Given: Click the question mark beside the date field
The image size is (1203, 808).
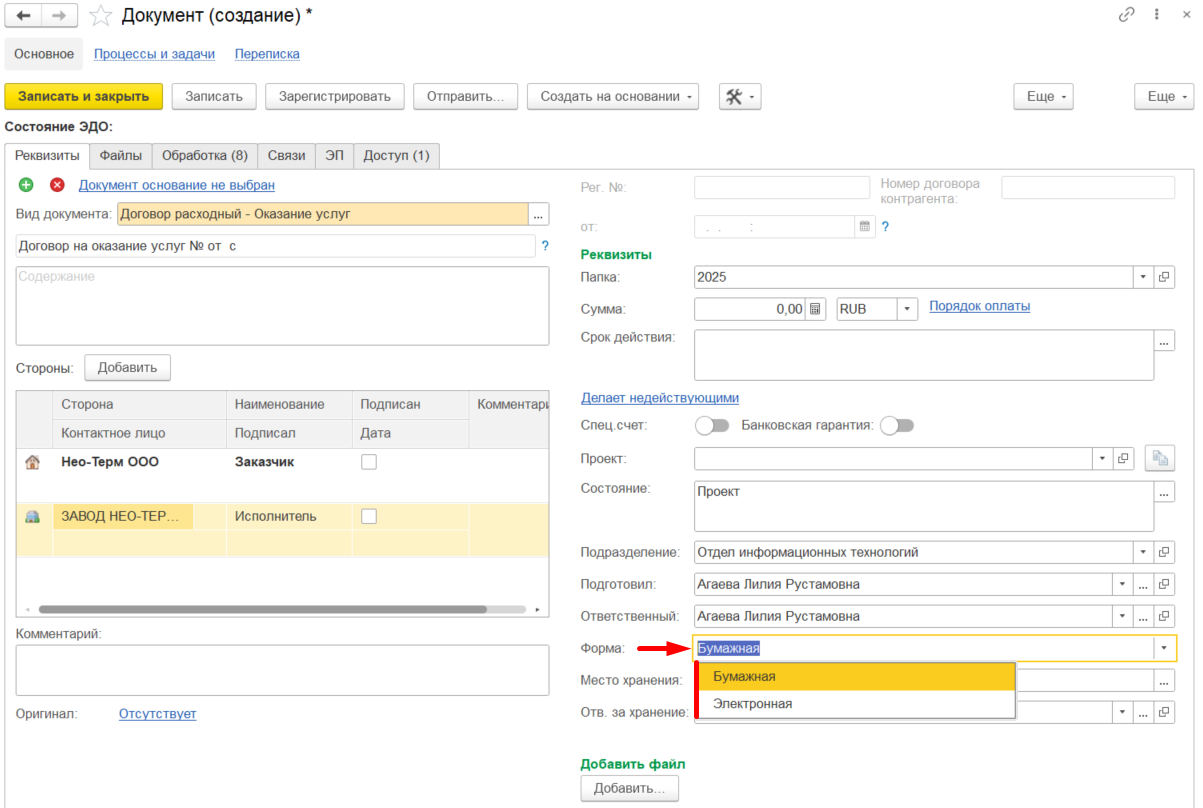Looking at the screenshot, I should pos(885,227).
